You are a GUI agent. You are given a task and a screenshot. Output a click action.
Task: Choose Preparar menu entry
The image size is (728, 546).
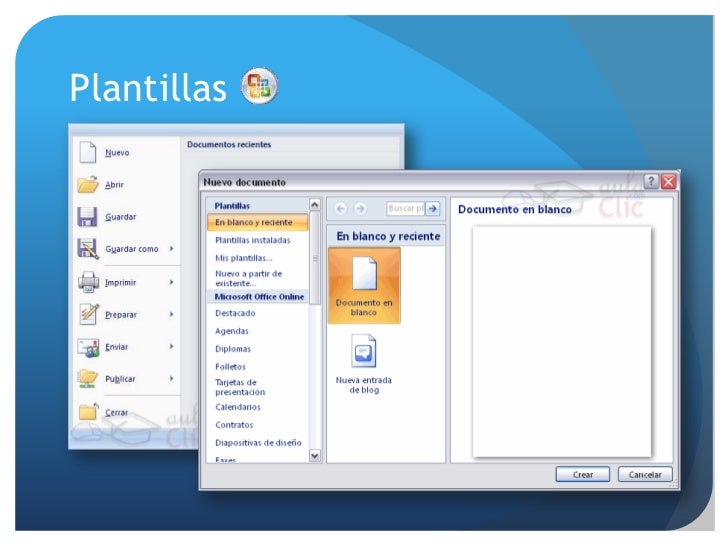(x=121, y=314)
